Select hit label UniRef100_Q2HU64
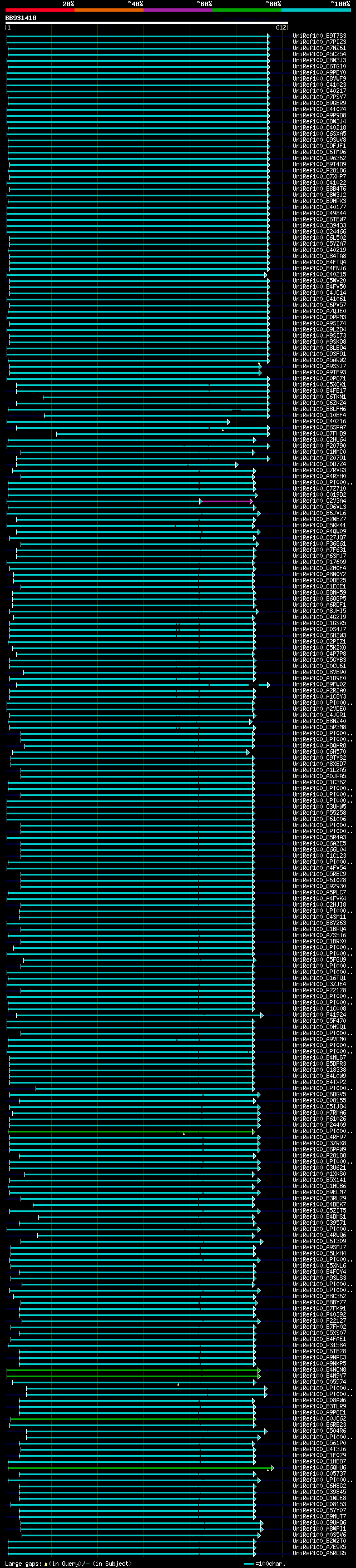The image size is (356, 1568). point(319,439)
